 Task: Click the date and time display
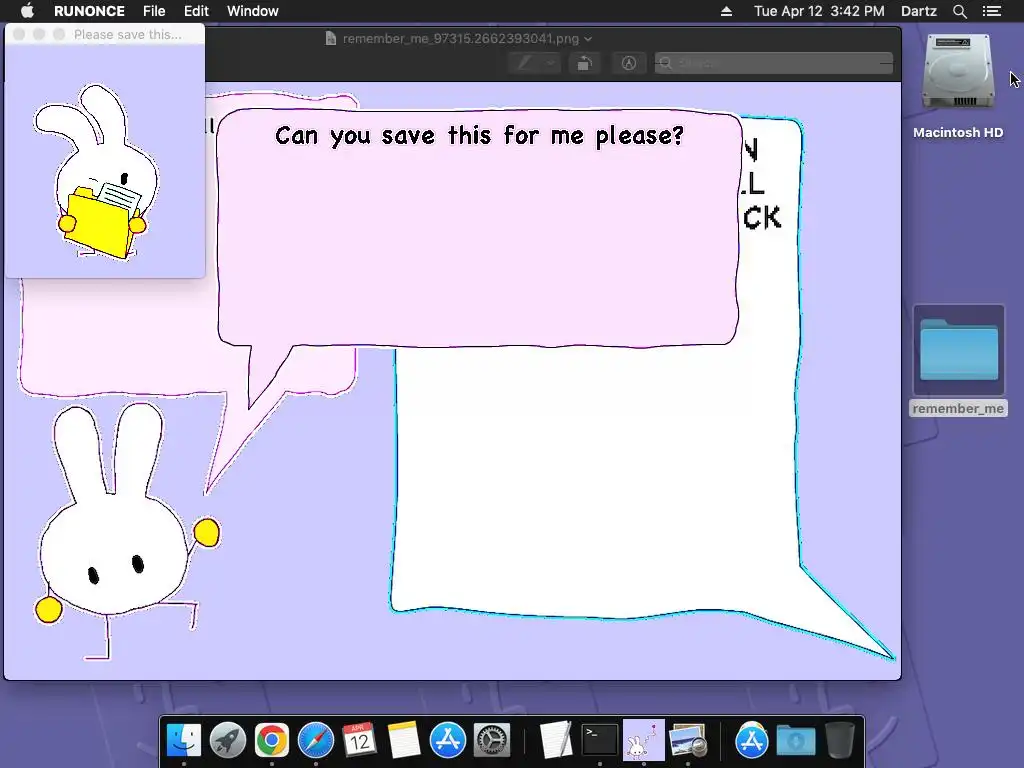pos(819,11)
